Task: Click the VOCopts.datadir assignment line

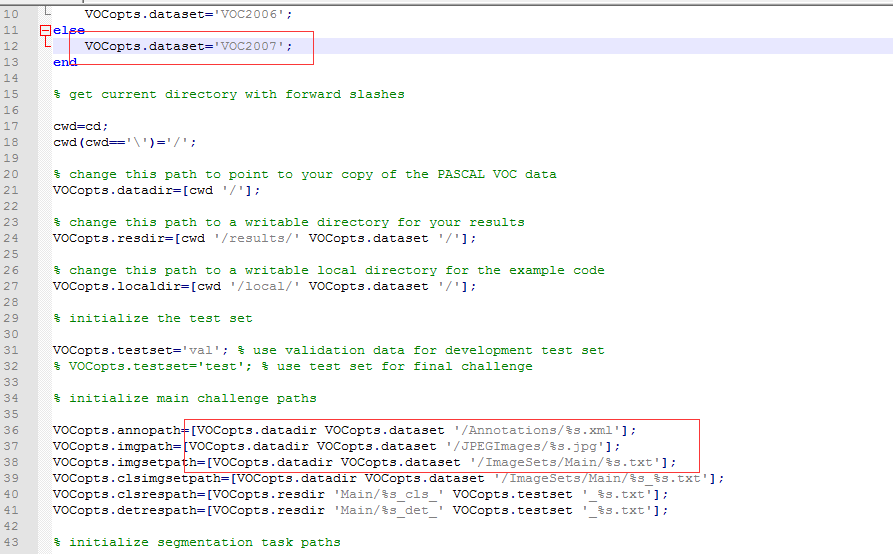Action: tap(157, 190)
